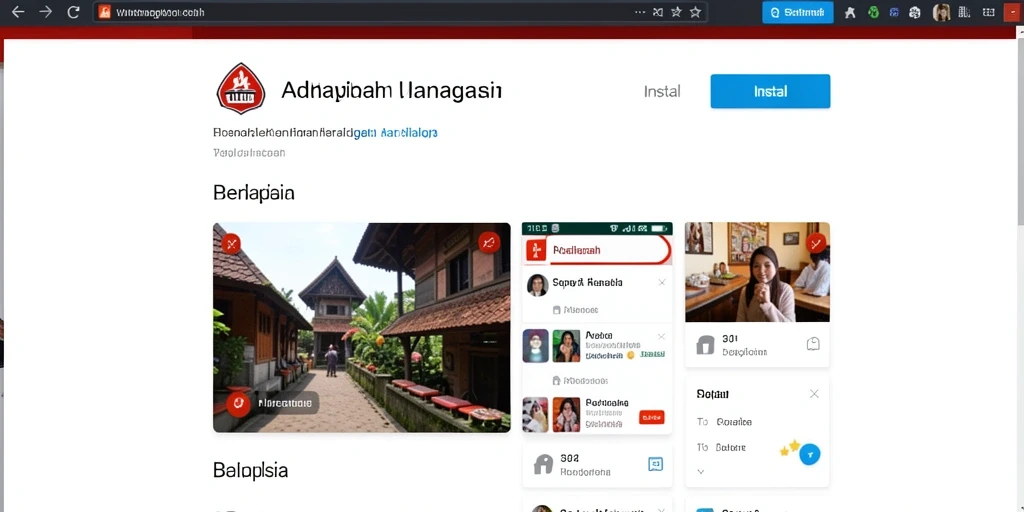
Task: Open Sopyd Renabla's avatar
Action: 537,285
